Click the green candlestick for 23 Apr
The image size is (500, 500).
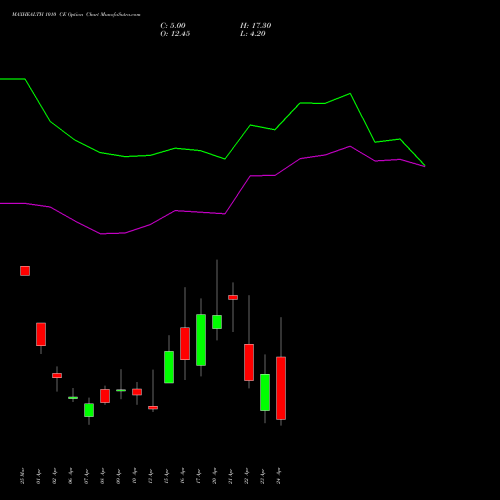point(265,392)
